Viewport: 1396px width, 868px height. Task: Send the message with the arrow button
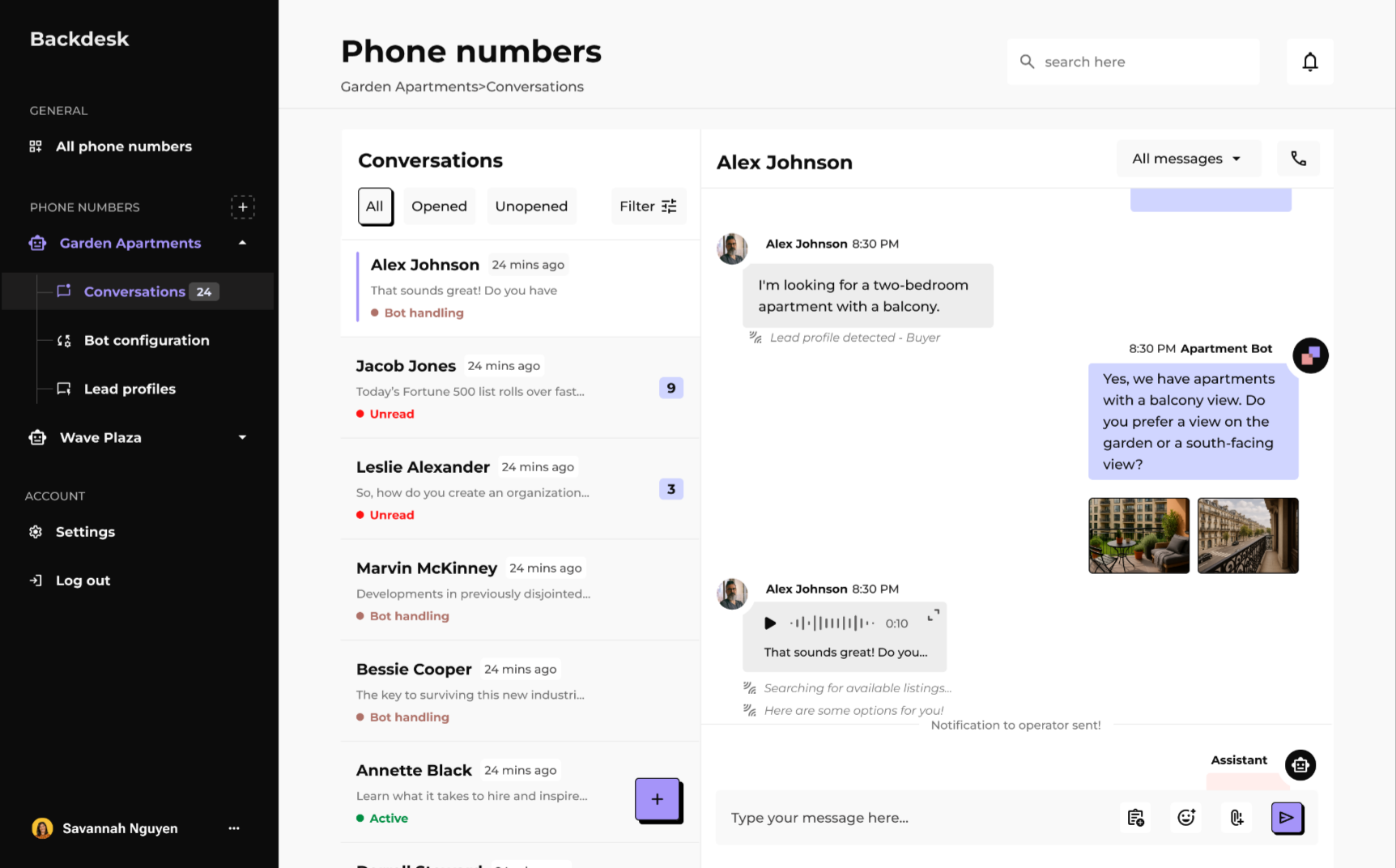click(1287, 818)
